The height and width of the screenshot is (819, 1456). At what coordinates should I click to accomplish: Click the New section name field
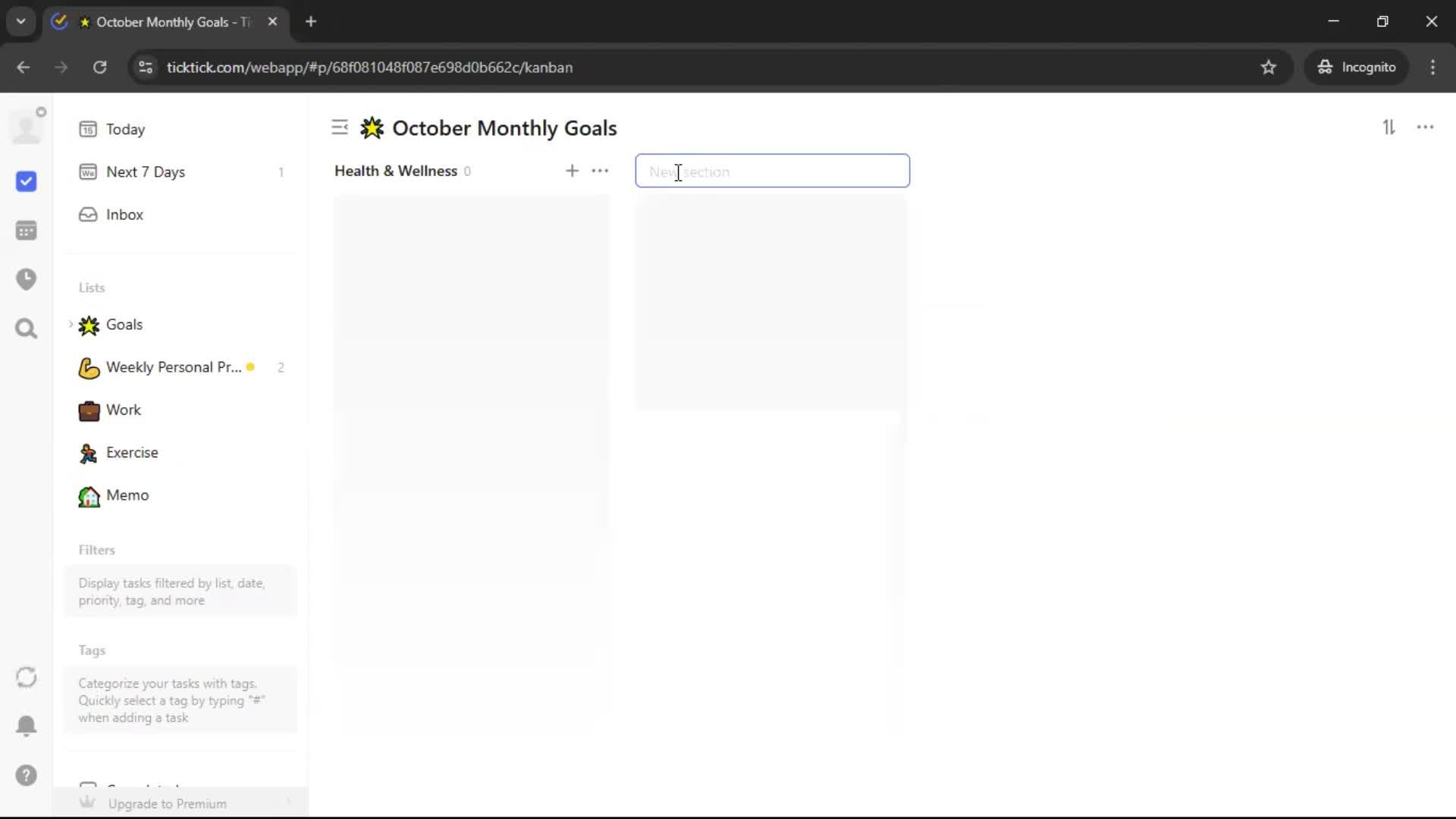point(772,171)
